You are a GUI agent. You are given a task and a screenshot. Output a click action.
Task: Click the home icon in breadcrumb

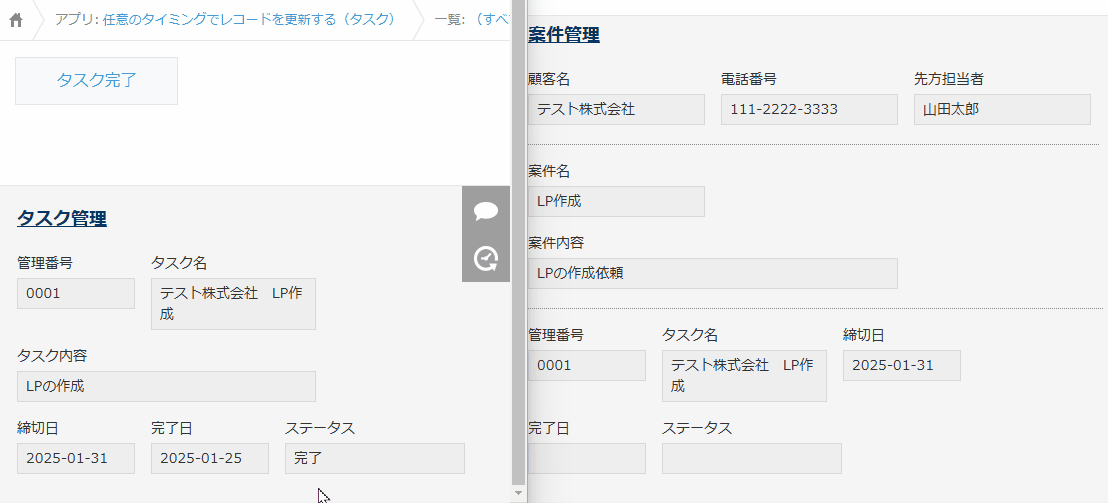click(x=16, y=20)
